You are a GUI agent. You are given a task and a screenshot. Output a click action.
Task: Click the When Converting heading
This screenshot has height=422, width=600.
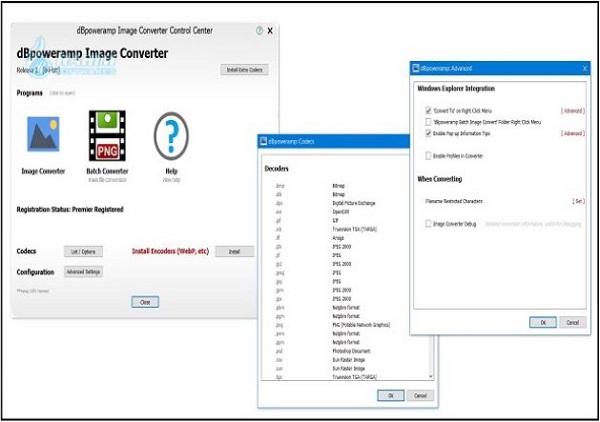pyautogui.click(x=440, y=179)
